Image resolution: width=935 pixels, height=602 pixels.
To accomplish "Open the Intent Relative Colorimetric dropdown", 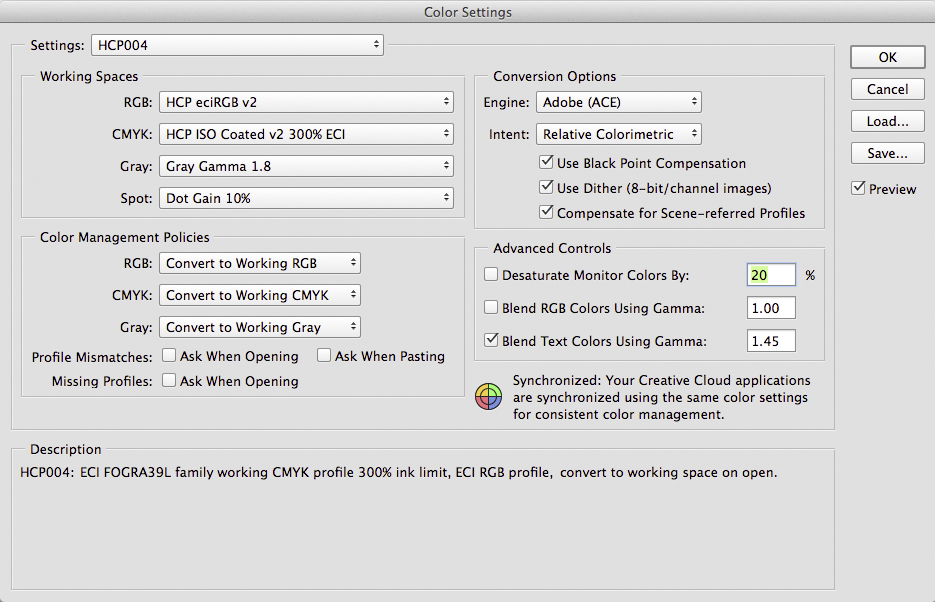I will [619, 134].
